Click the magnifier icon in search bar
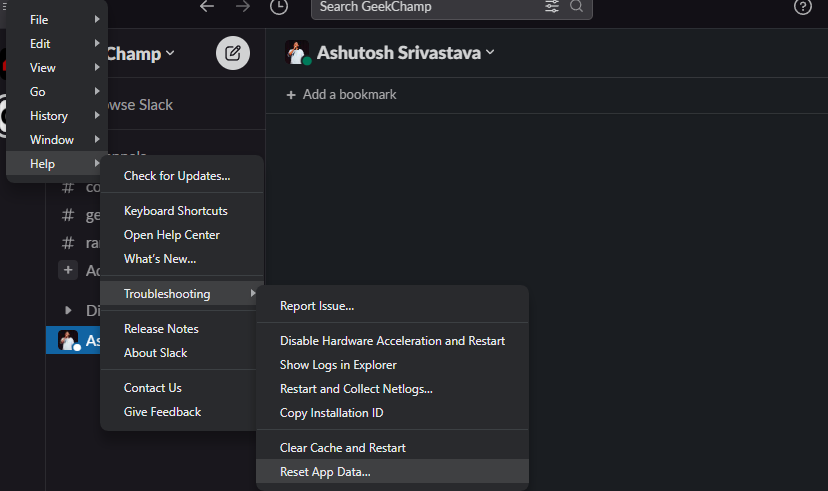The image size is (828, 491). coord(577,7)
